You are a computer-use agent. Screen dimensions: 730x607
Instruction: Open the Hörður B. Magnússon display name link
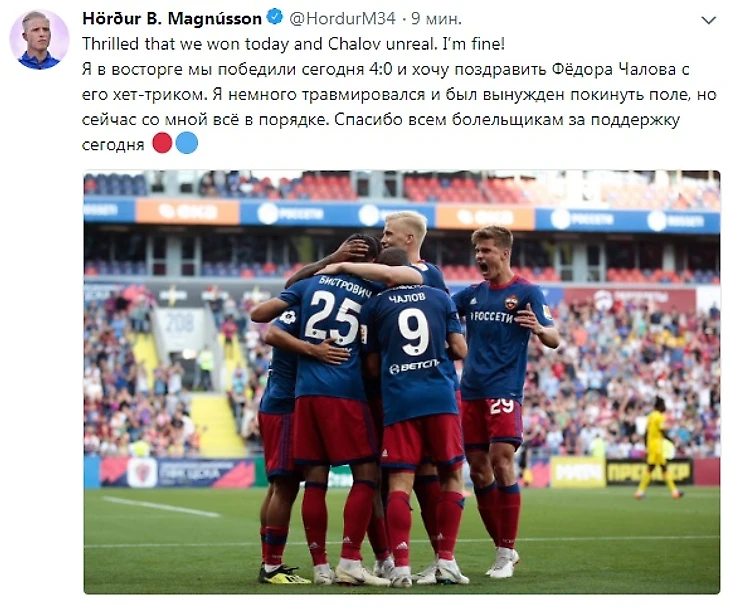(x=172, y=19)
